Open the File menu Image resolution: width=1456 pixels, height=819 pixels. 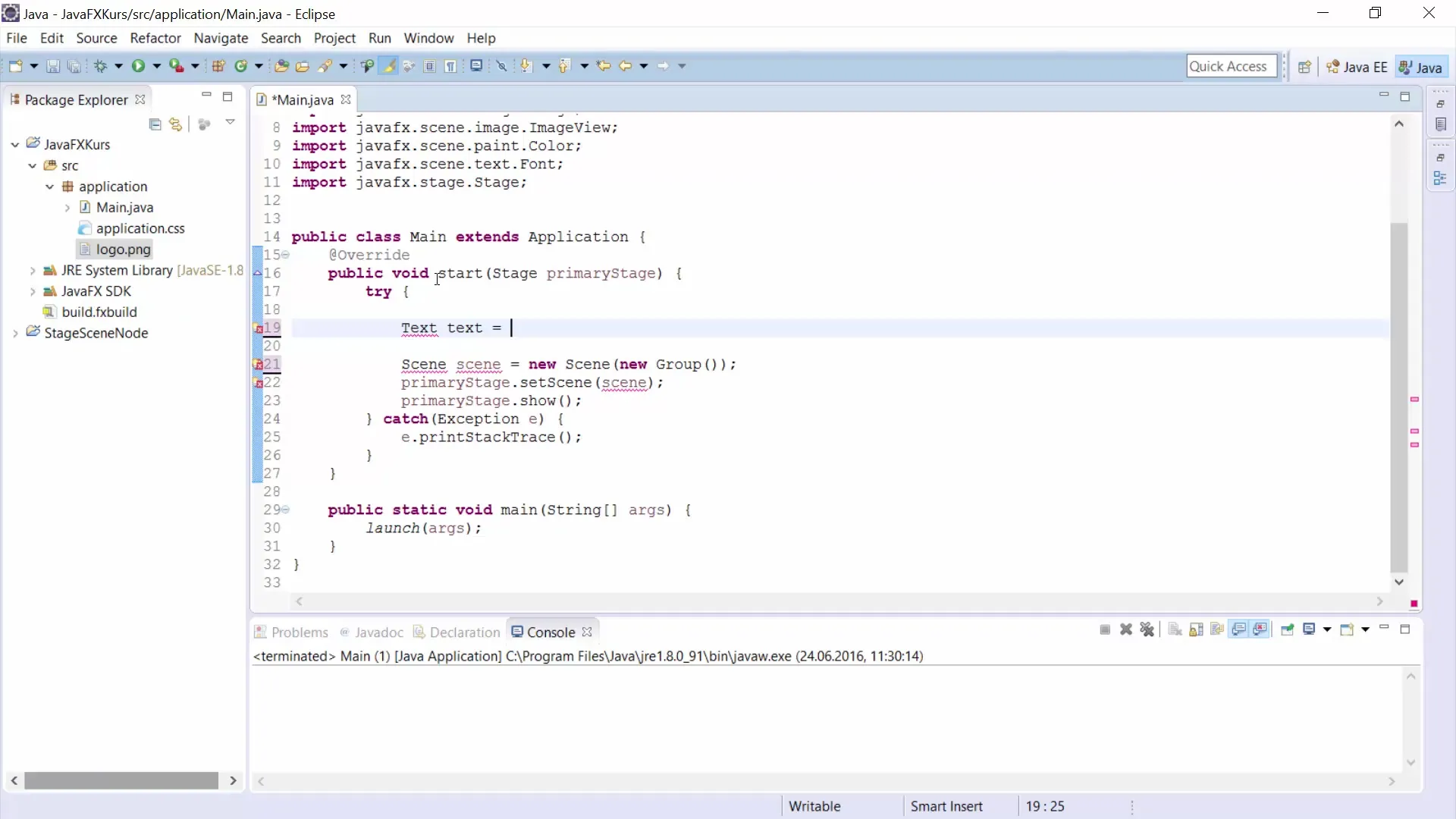click(x=16, y=38)
